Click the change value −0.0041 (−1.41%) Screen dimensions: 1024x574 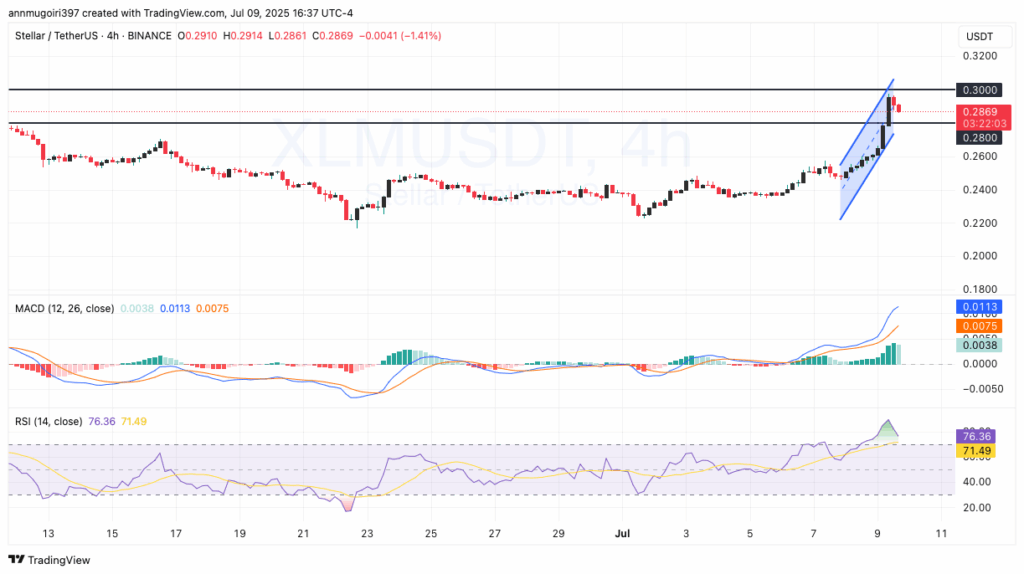[x=400, y=36]
